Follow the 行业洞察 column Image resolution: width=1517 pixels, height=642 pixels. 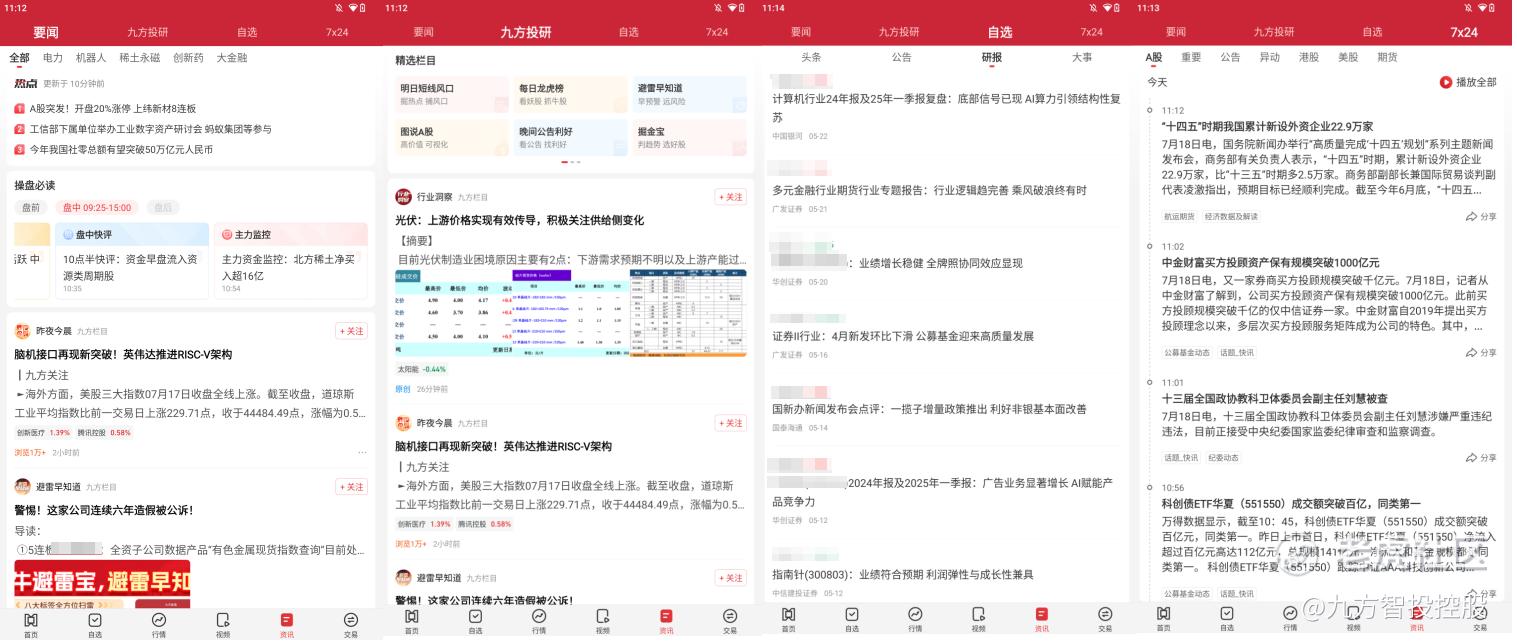[730, 197]
